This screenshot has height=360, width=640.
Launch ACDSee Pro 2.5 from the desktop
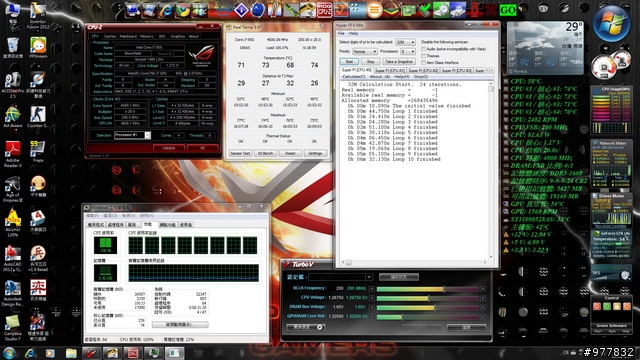(x=13, y=85)
